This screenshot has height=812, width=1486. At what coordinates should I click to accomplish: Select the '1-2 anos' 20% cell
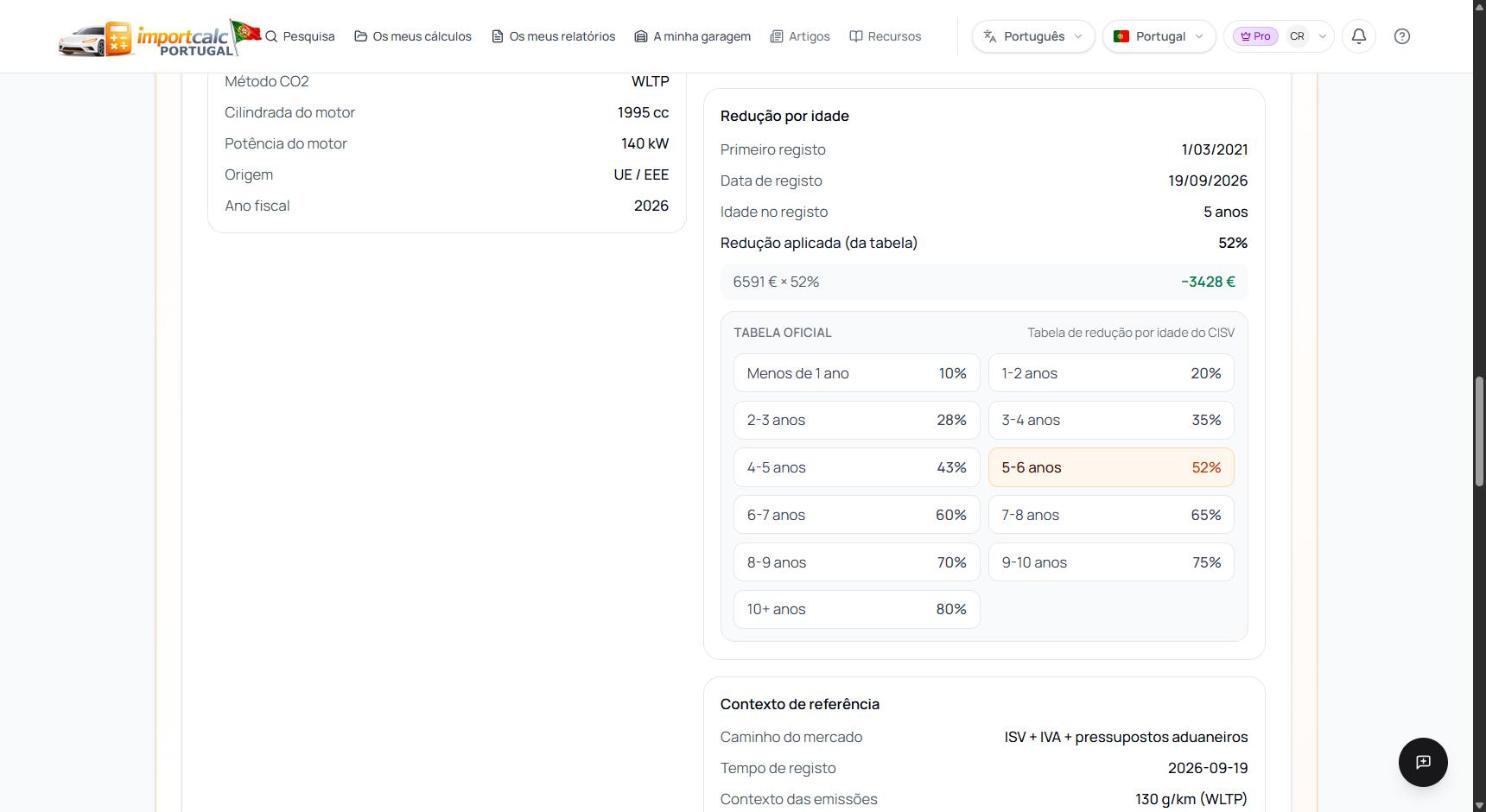click(x=1111, y=373)
